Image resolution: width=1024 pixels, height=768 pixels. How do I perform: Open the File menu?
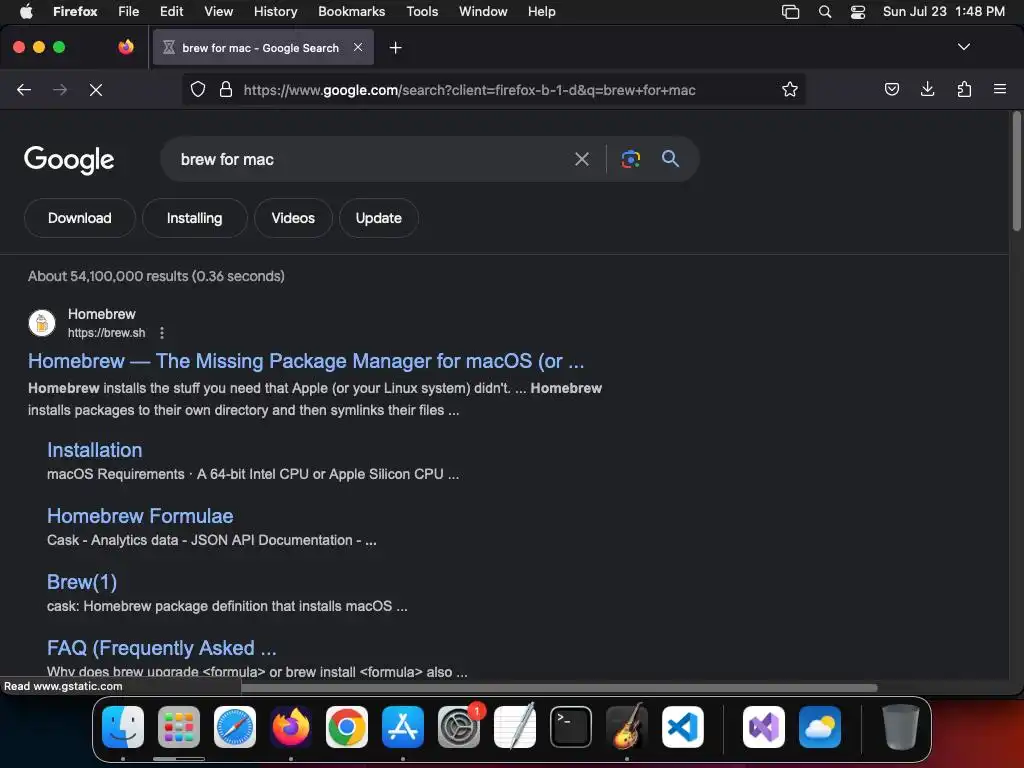click(x=129, y=11)
